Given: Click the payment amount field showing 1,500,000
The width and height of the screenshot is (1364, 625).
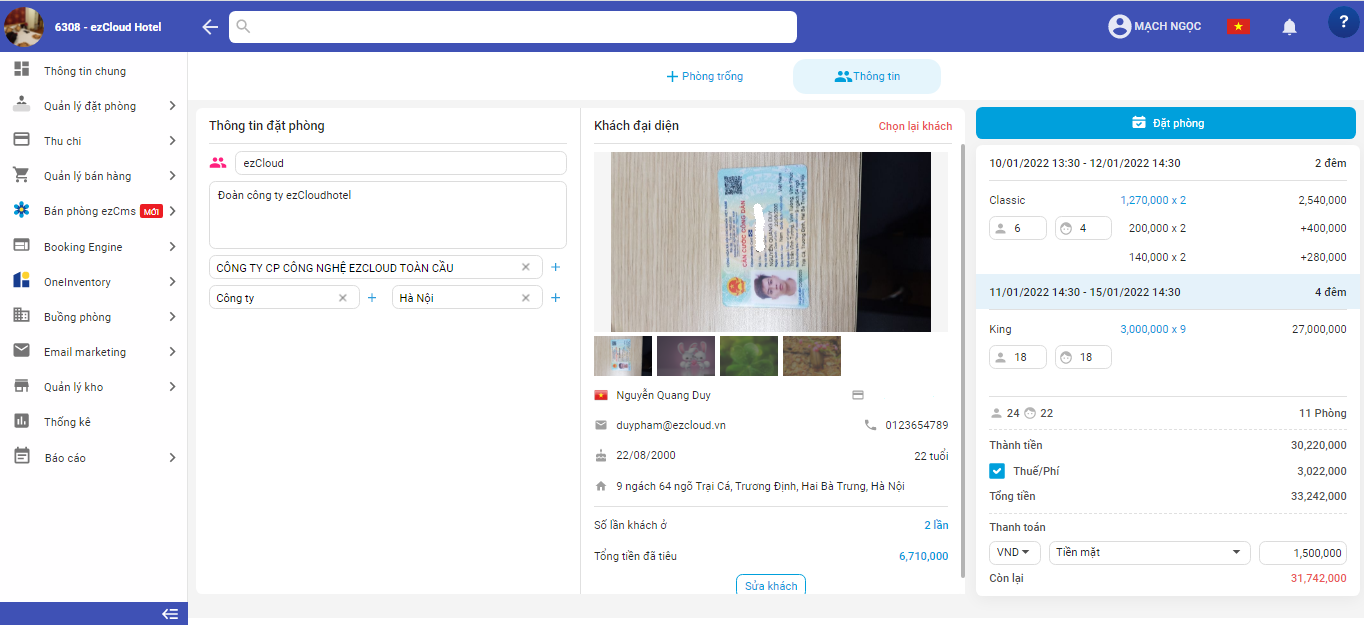Looking at the screenshot, I should point(1302,553).
